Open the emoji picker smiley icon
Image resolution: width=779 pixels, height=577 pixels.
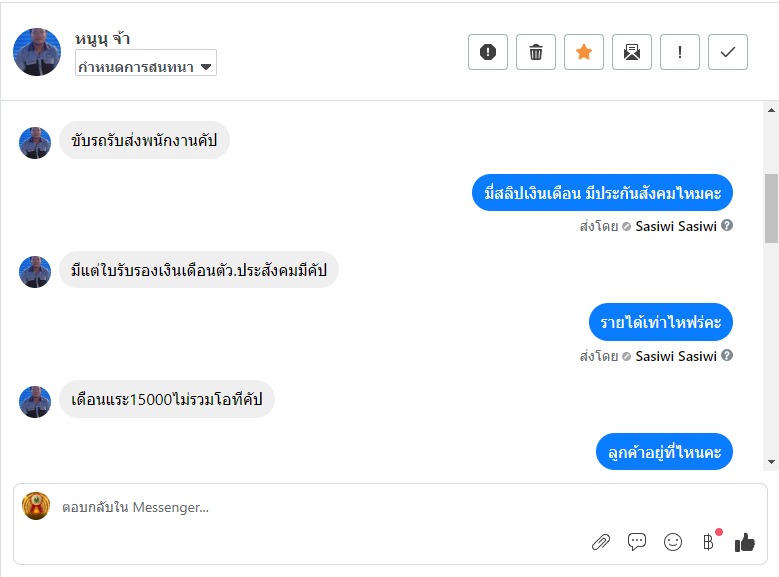coord(673,542)
